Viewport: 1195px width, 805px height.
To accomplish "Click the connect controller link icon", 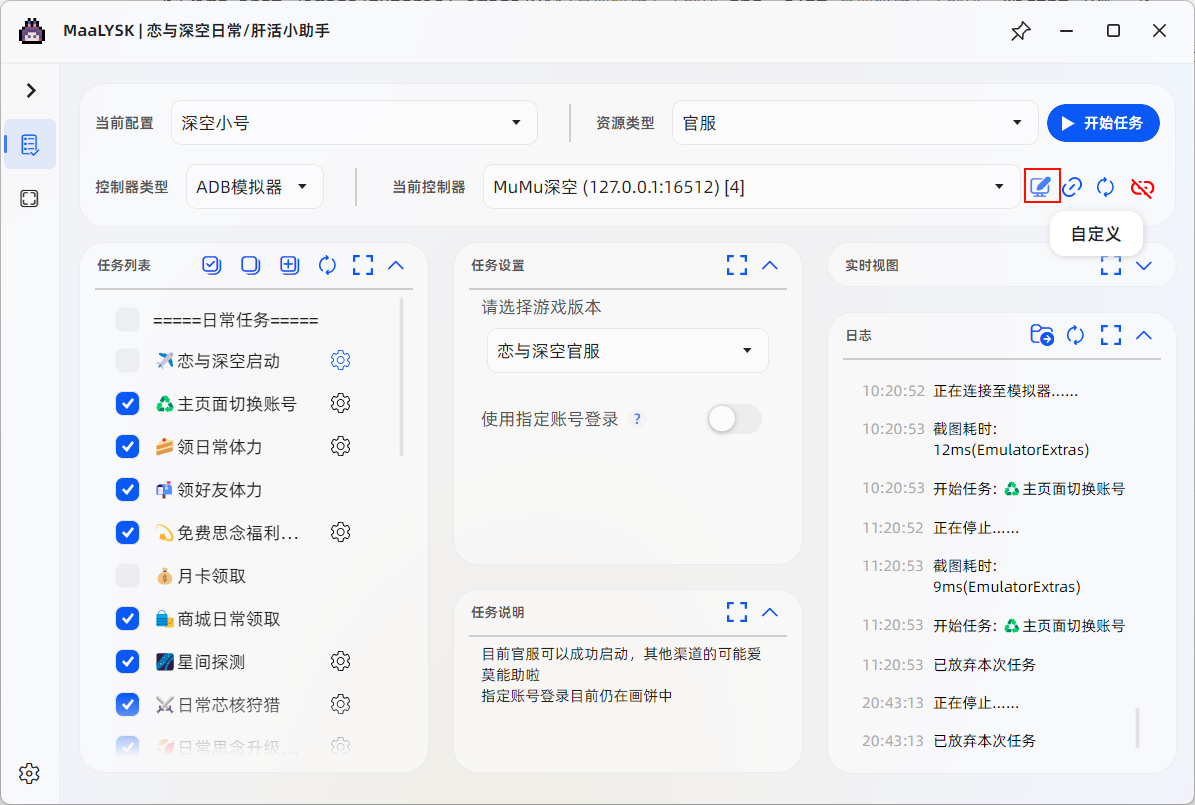I will tap(1072, 187).
